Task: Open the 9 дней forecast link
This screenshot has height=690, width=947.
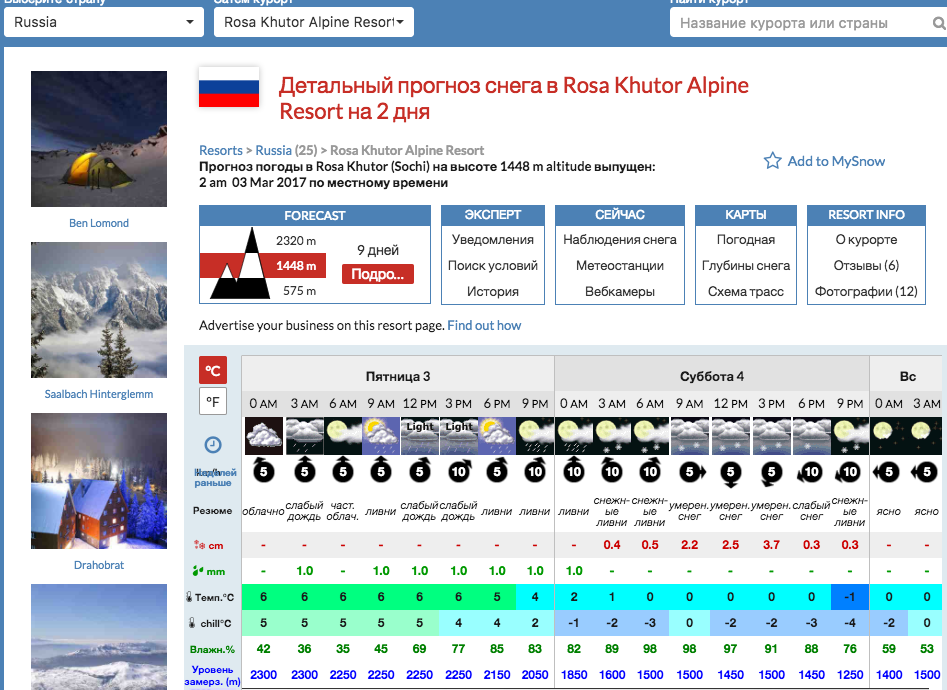Action: [377, 250]
